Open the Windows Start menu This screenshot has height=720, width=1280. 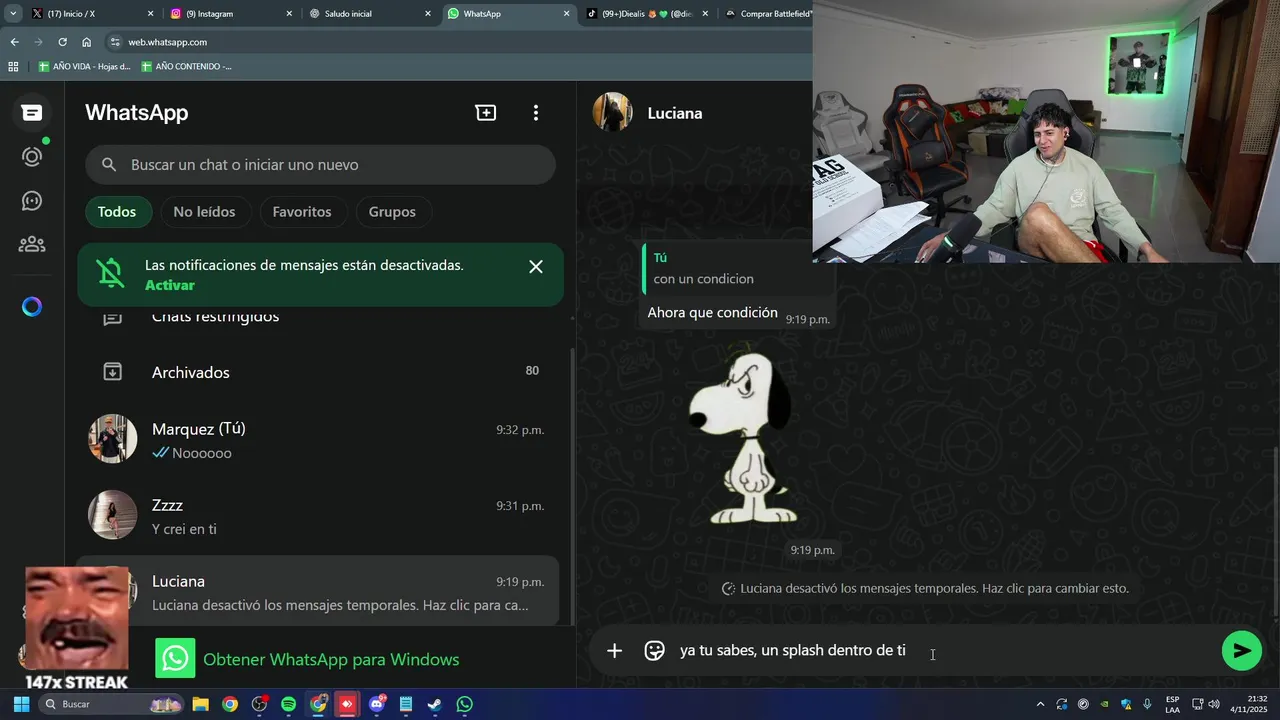(x=21, y=704)
